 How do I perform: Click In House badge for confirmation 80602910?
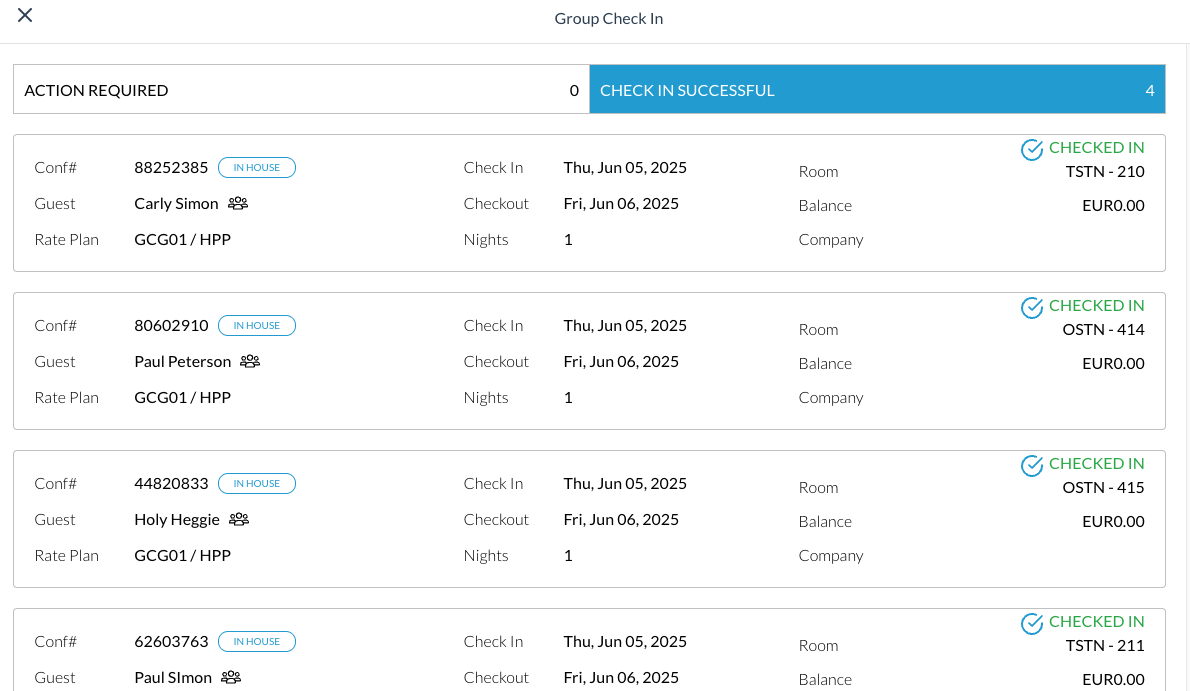257,325
